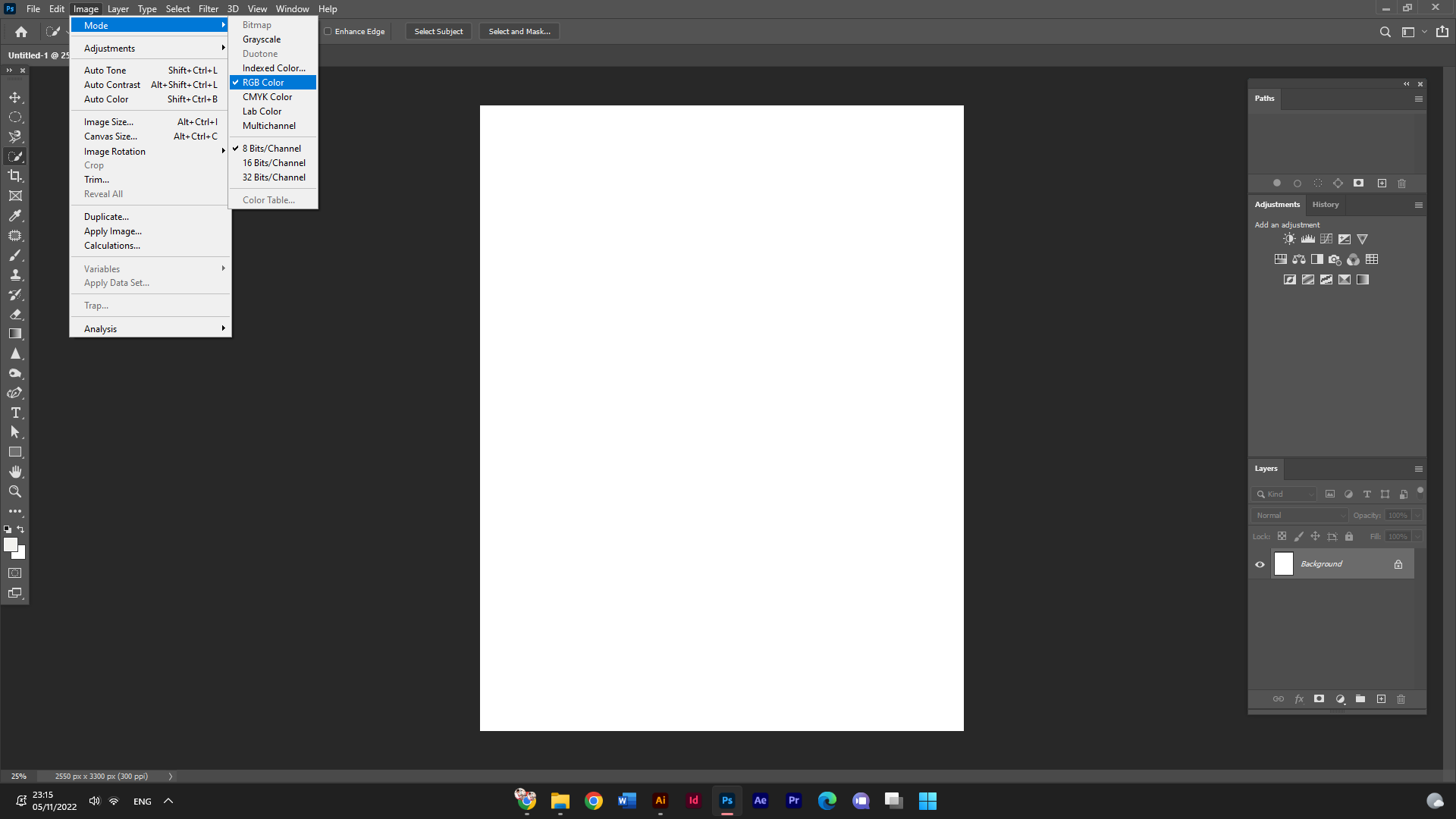Select the Zoom tool in toolbar

(x=15, y=491)
